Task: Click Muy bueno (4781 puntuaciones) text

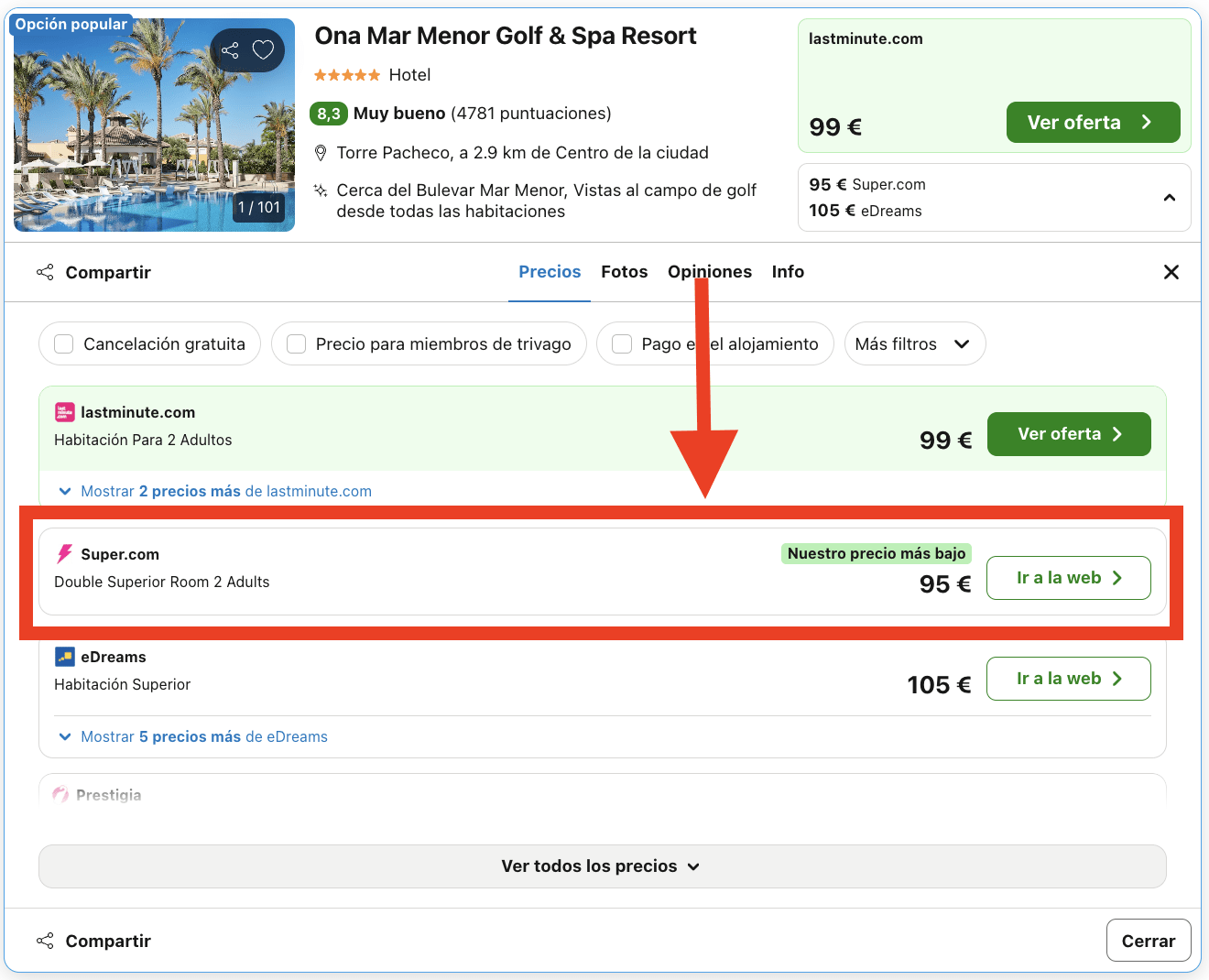Action: click(483, 114)
